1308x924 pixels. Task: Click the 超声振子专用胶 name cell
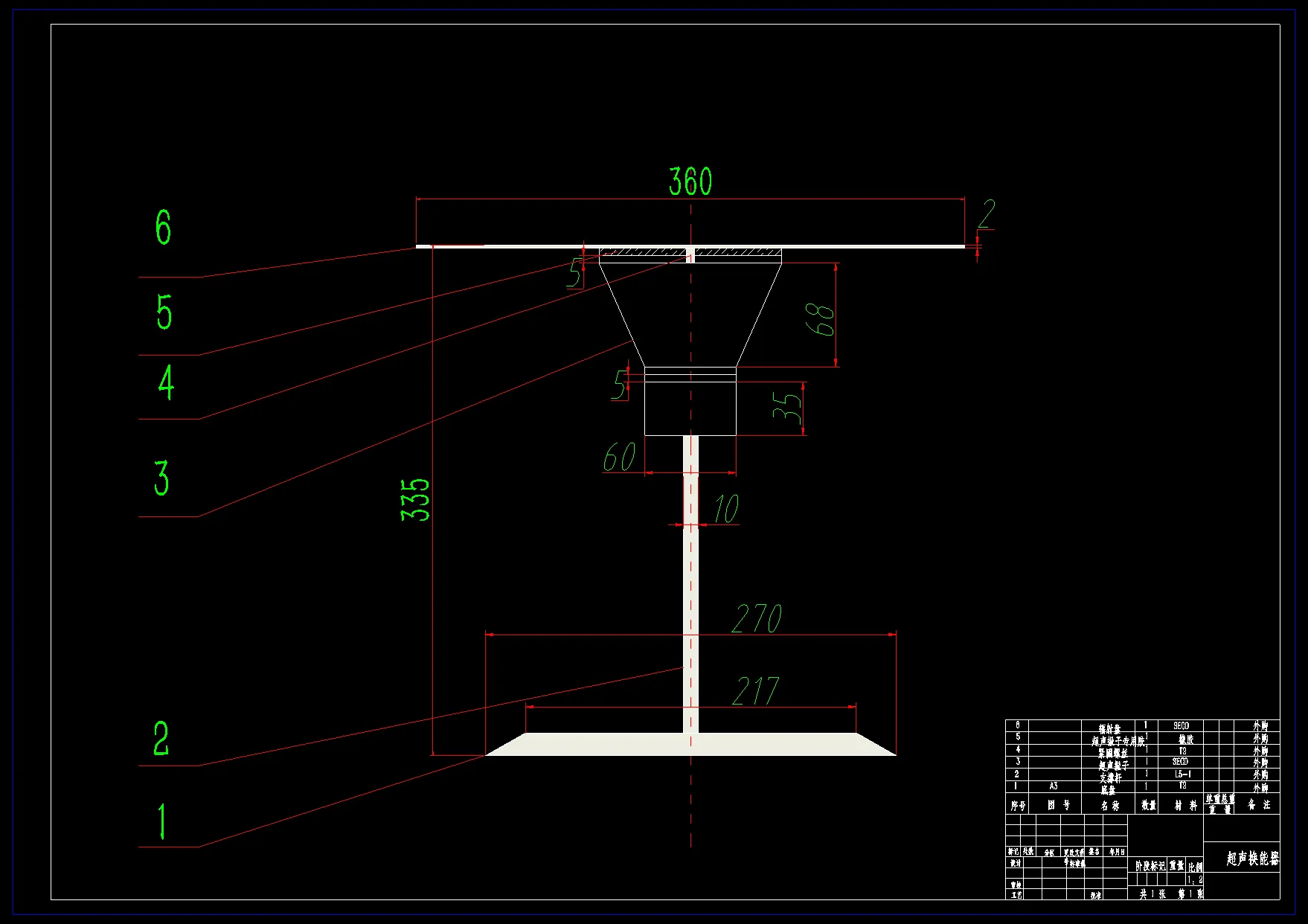pyautogui.click(x=1118, y=741)
